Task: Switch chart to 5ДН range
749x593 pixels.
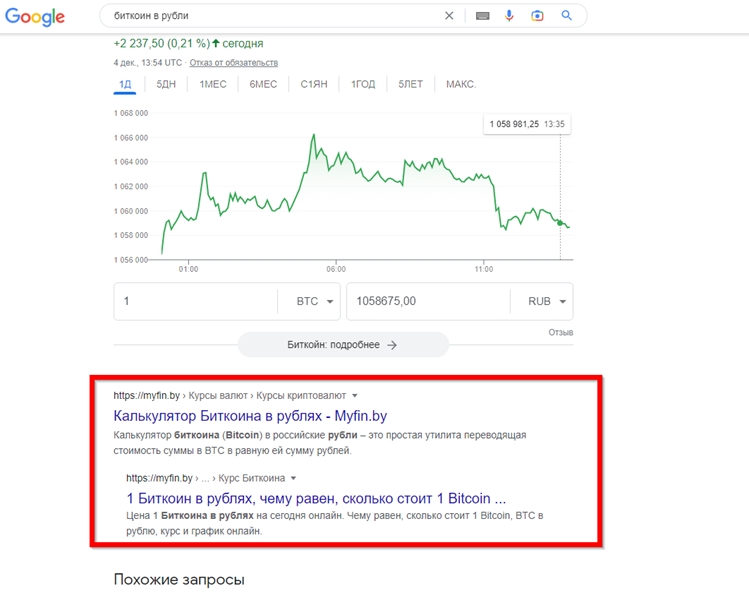Action: 166,84
